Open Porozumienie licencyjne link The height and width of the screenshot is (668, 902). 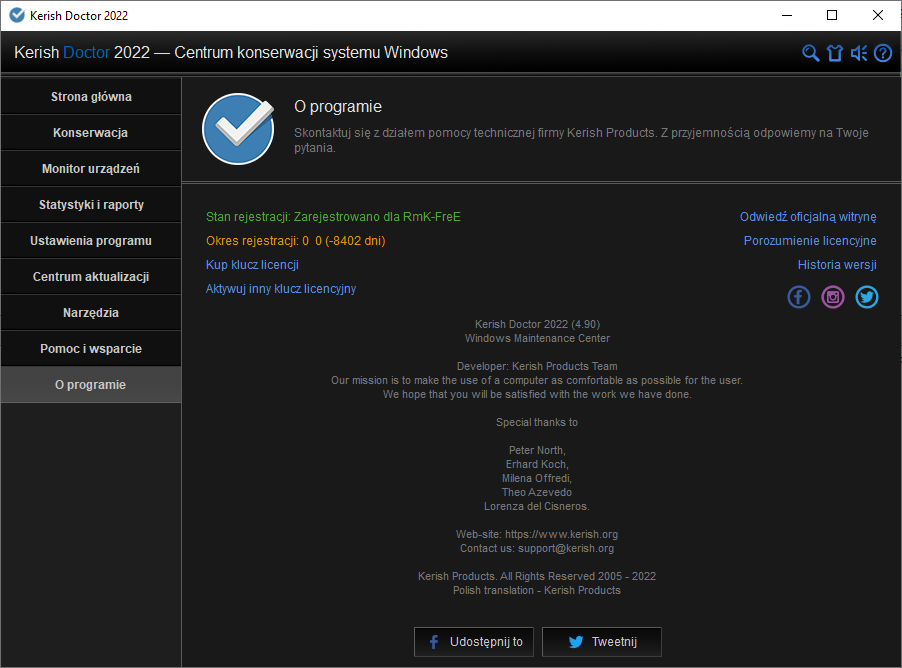810,241
